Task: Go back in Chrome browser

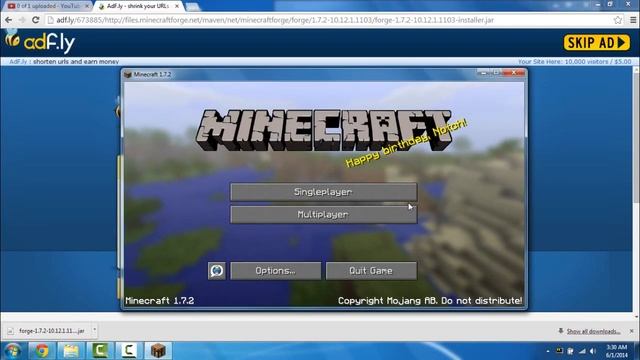Action: [x=9, y=20]
